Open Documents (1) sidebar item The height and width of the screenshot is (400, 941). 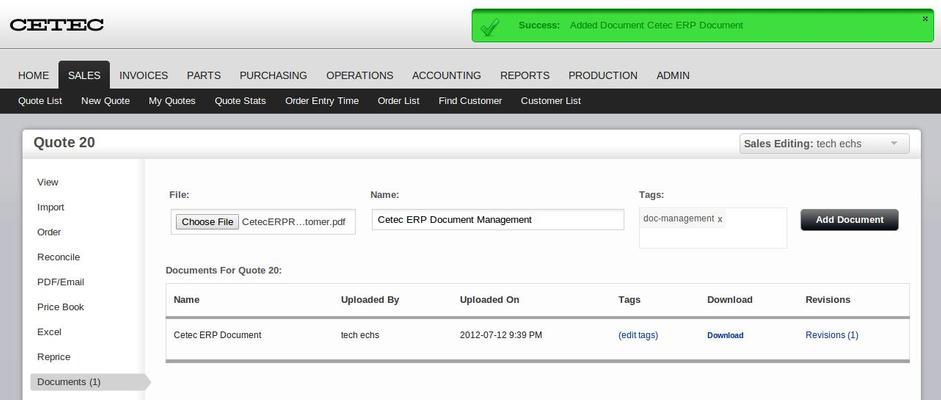click(69, 382)
